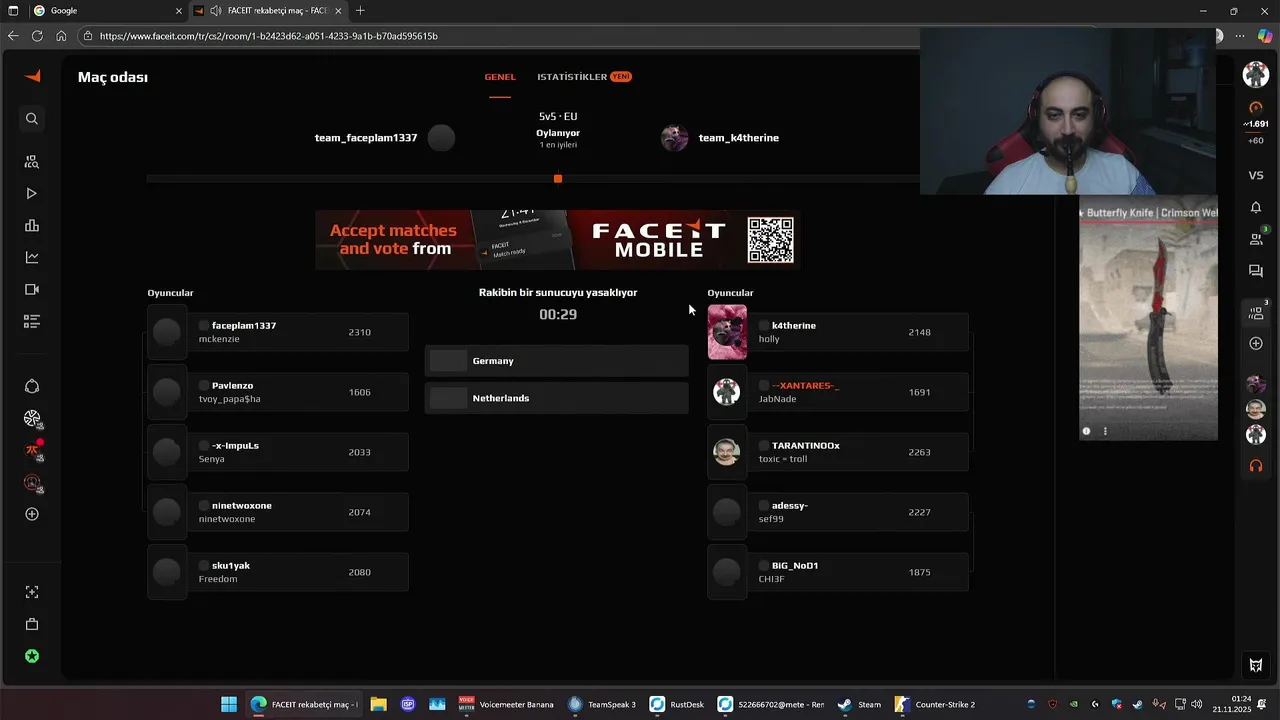Click the green star icon at sidebar bottom
Screen dimensions: 1280x720
(32, 657)
